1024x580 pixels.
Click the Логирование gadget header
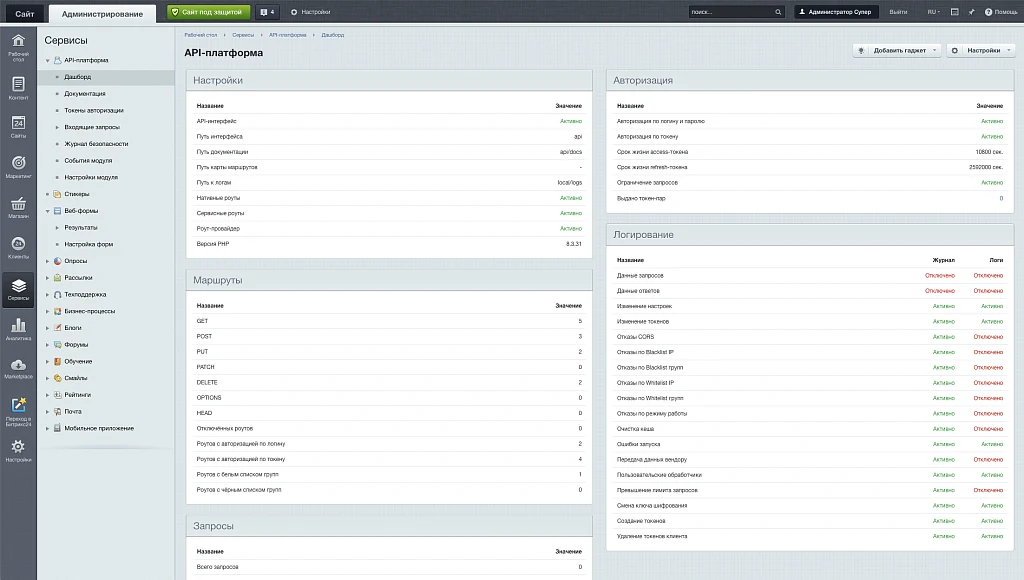coord(810,234)
